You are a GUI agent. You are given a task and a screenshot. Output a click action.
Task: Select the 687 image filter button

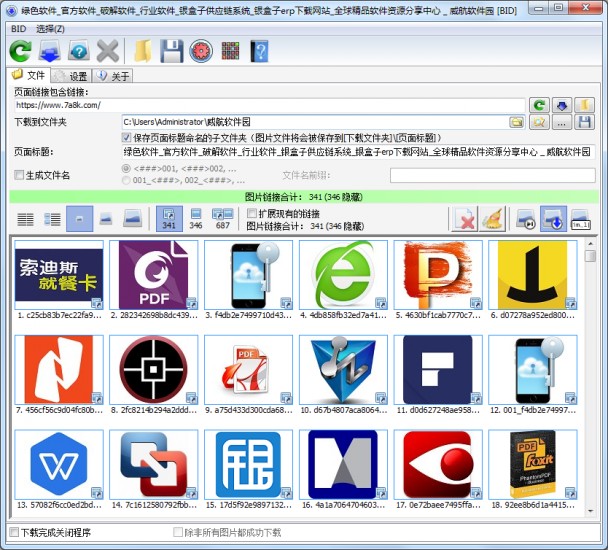click(222, 219)
